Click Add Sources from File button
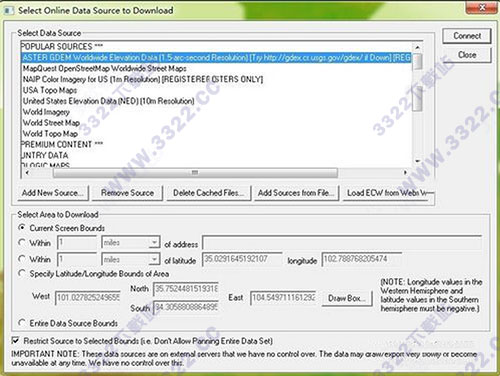 click(x=296, y=193)
